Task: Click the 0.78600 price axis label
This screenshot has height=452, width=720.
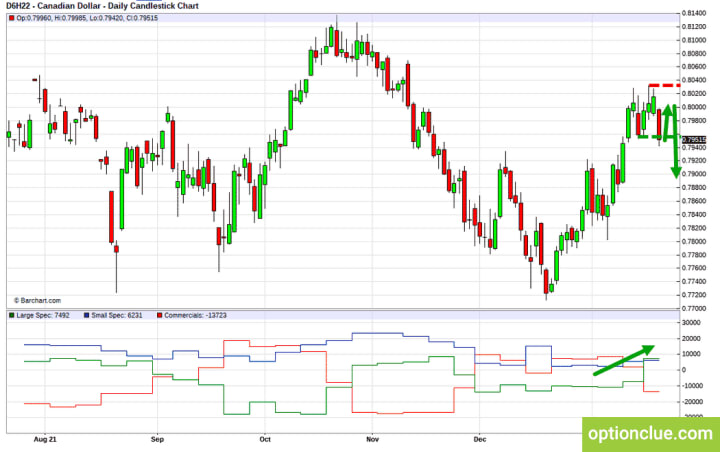Action: point(694,201)
